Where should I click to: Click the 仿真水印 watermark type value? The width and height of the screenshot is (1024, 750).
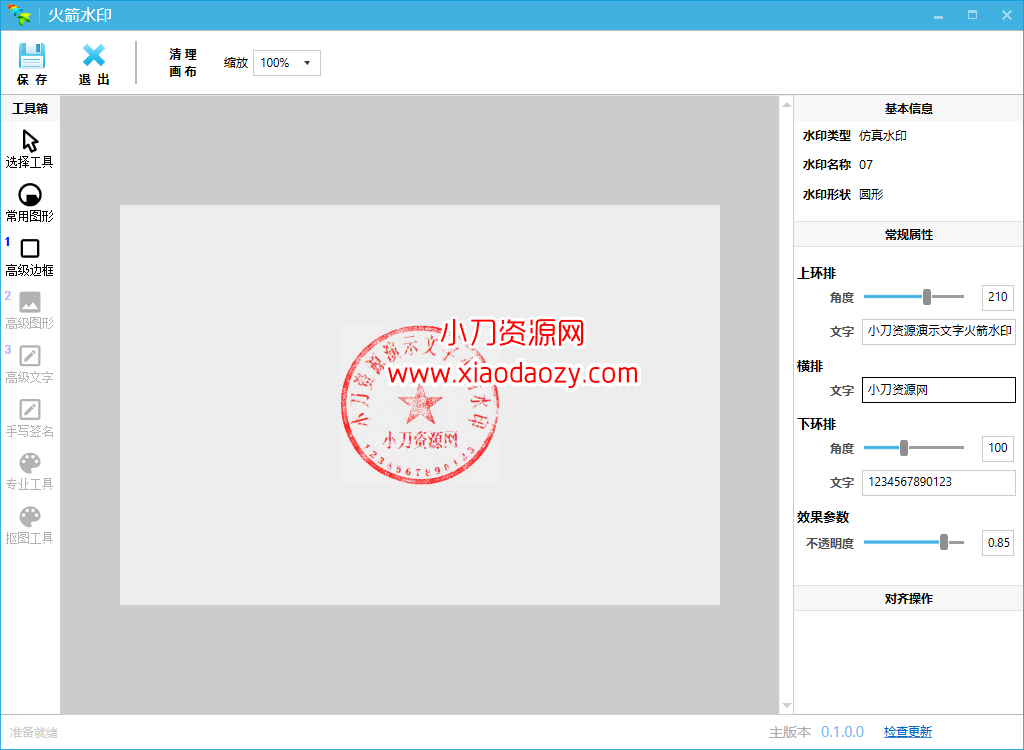click(883, 136)
